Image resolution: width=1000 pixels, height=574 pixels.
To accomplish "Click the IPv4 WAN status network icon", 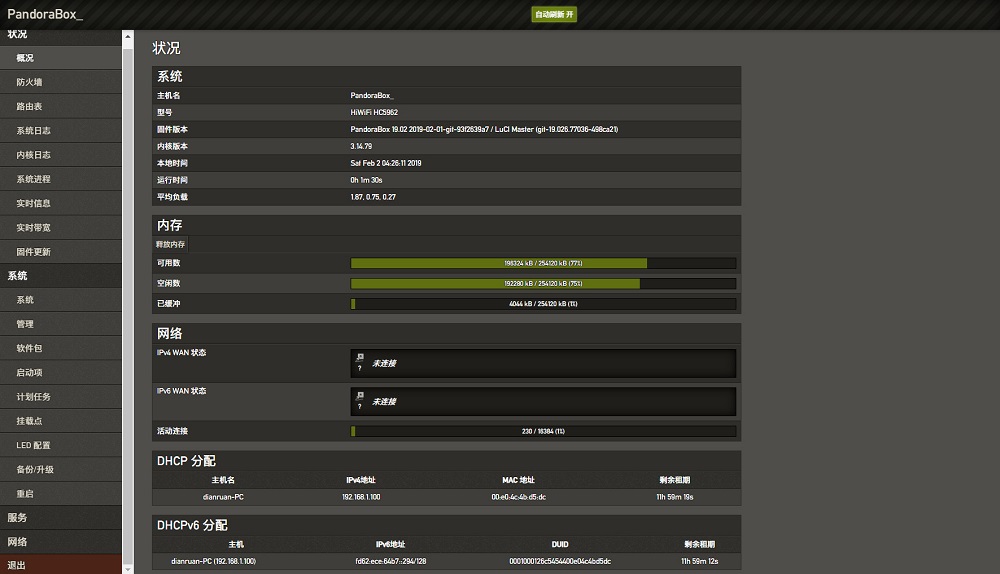I will click(360, 358).
